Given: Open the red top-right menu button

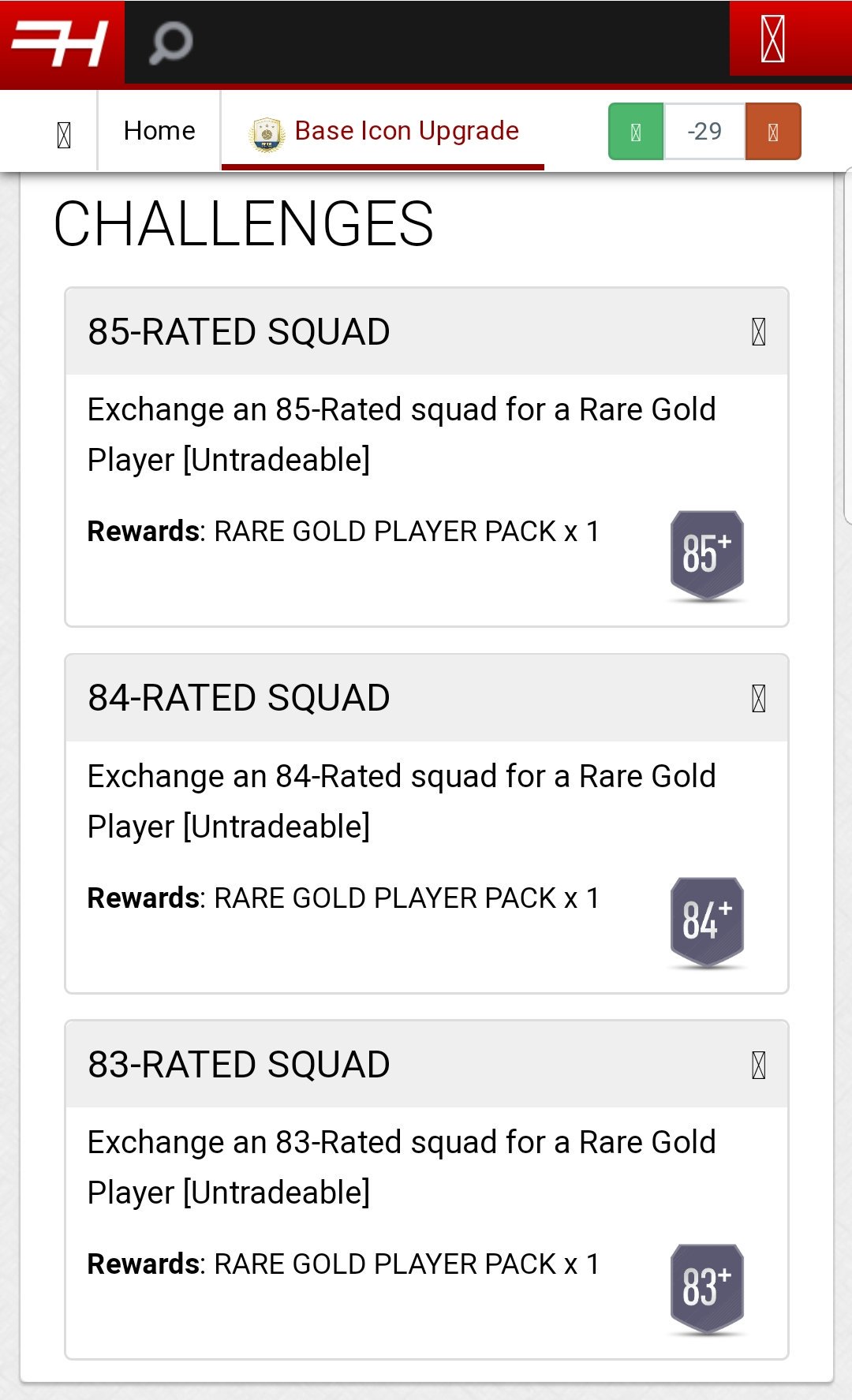Looking at the screenshot, I should [x=773, y=38].
